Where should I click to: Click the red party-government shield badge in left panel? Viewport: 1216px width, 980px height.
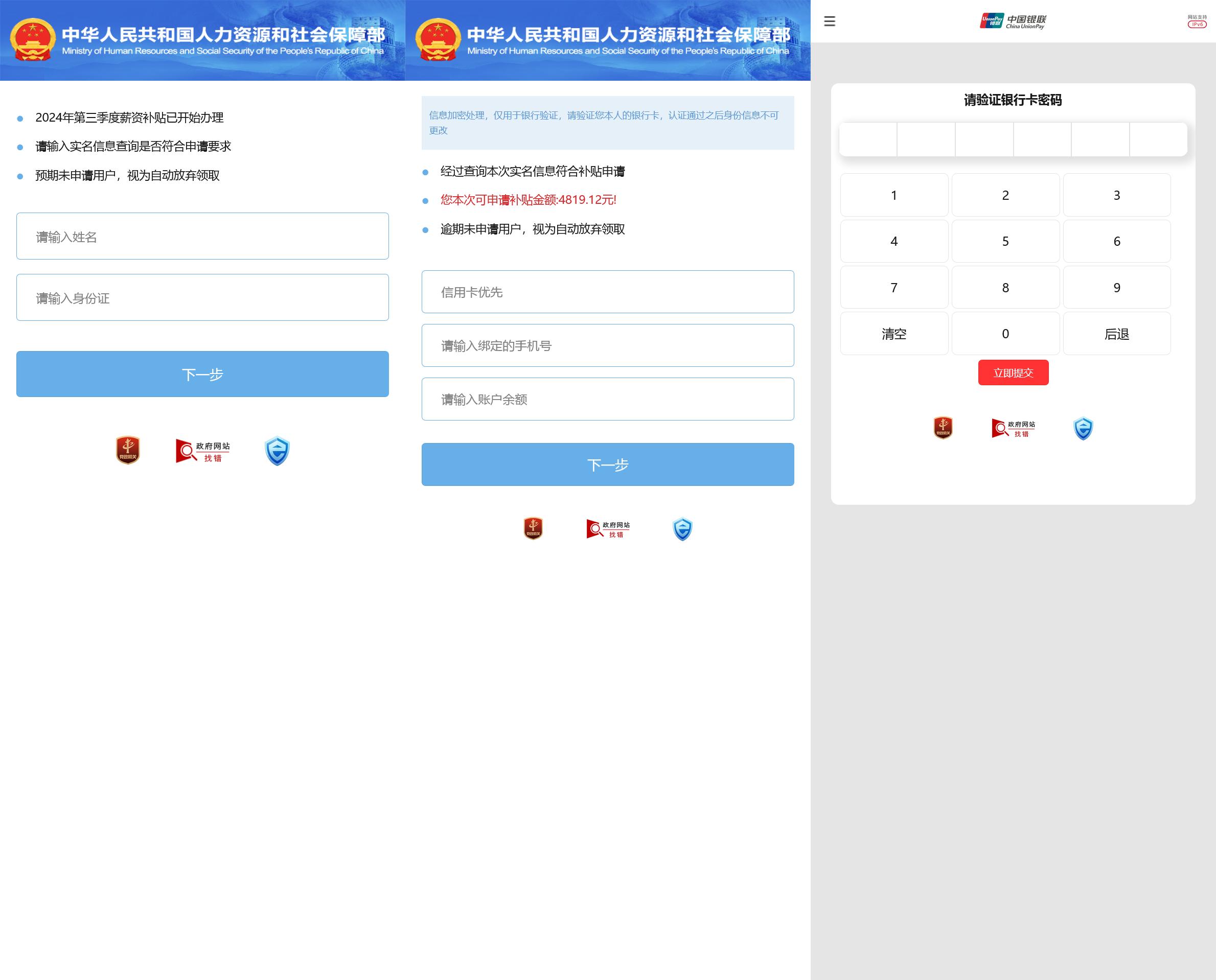tap(128, 451)
